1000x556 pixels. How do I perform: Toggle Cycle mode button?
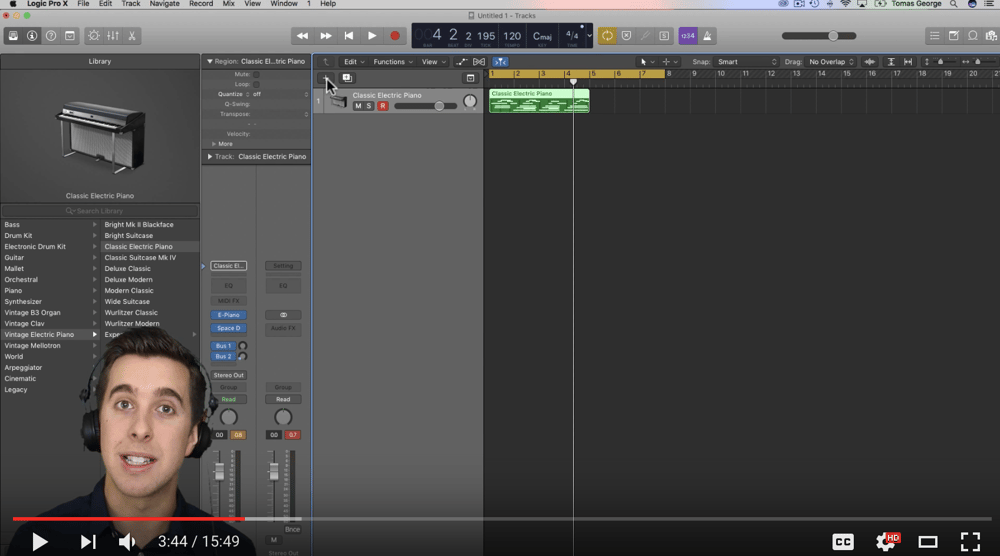tap(607, 36)
